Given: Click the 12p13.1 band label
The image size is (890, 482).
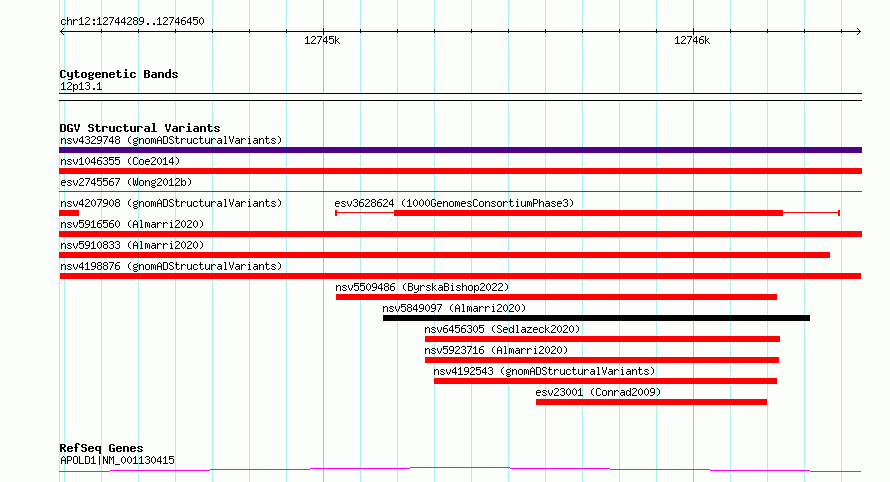Looking at the screenshot, I should point(81,86).
